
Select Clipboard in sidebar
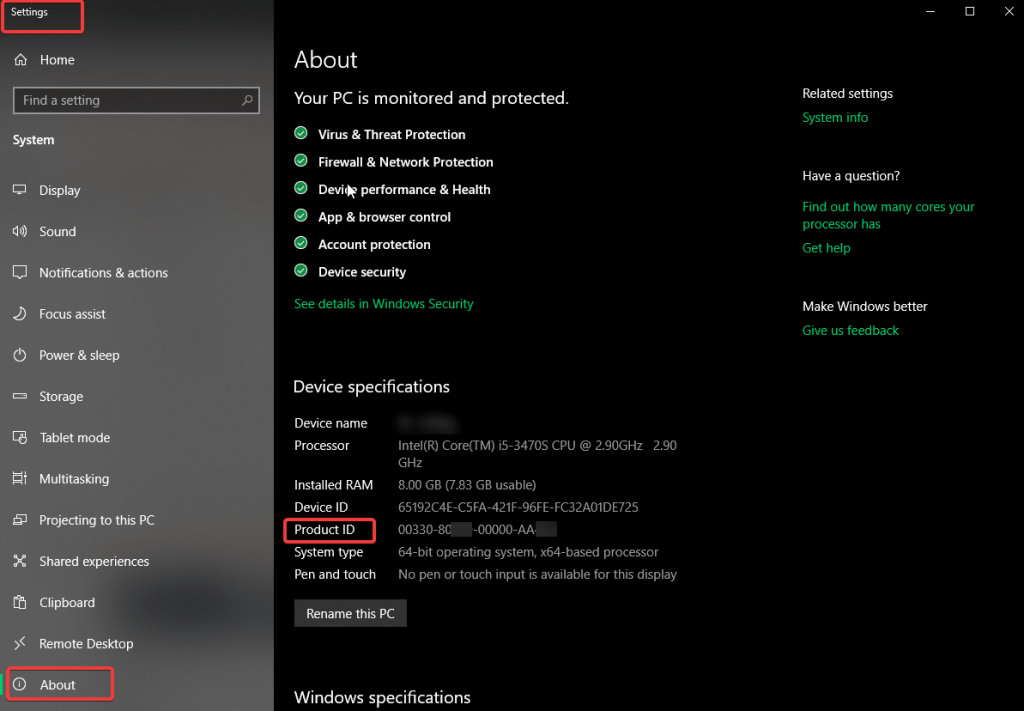pos(67,603)
